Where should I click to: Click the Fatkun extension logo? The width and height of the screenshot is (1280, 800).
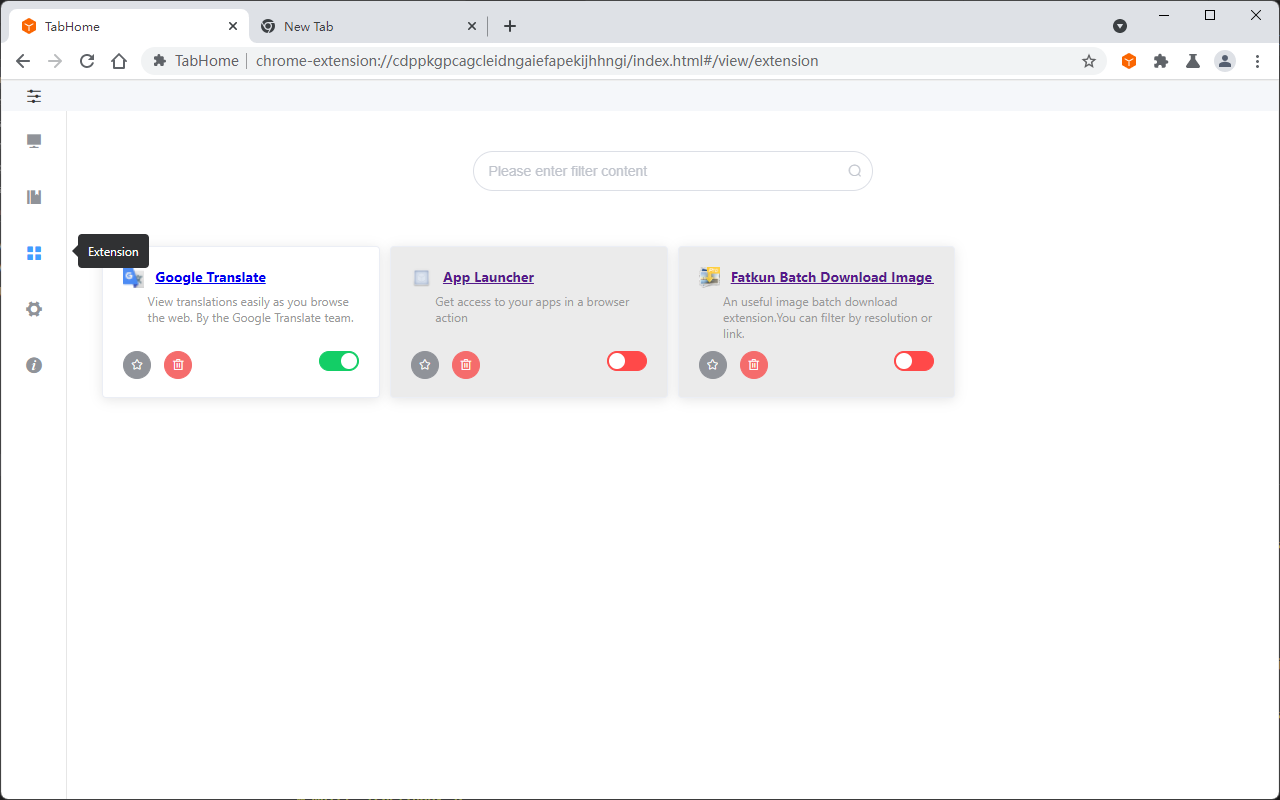click(709, 276)
